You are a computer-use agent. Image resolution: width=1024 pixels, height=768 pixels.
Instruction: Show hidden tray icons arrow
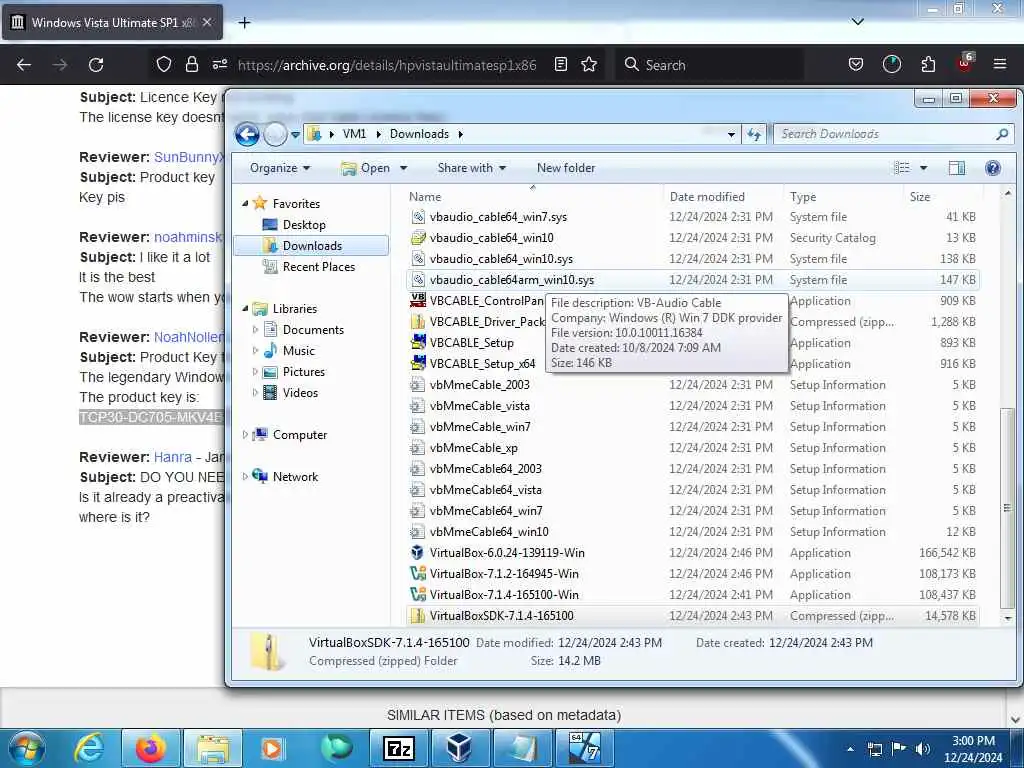pyautogui.click(x=850, y=749)
